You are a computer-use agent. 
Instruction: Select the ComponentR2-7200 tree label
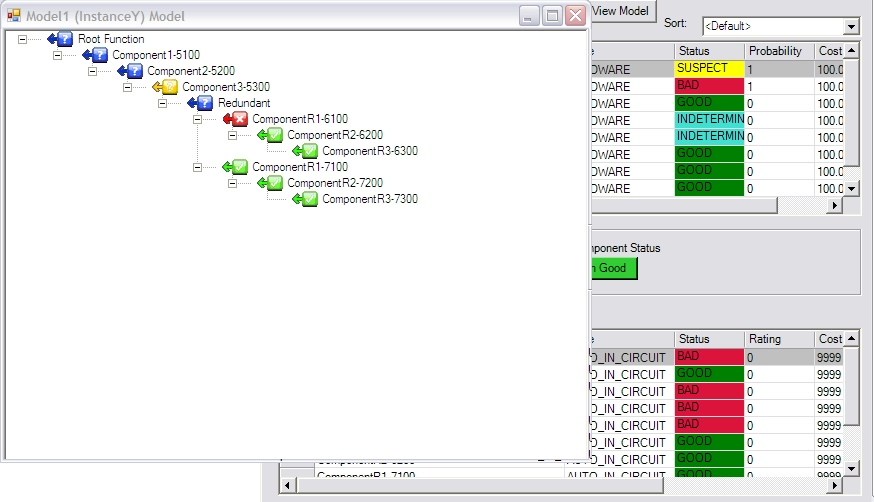click(335, 183)
